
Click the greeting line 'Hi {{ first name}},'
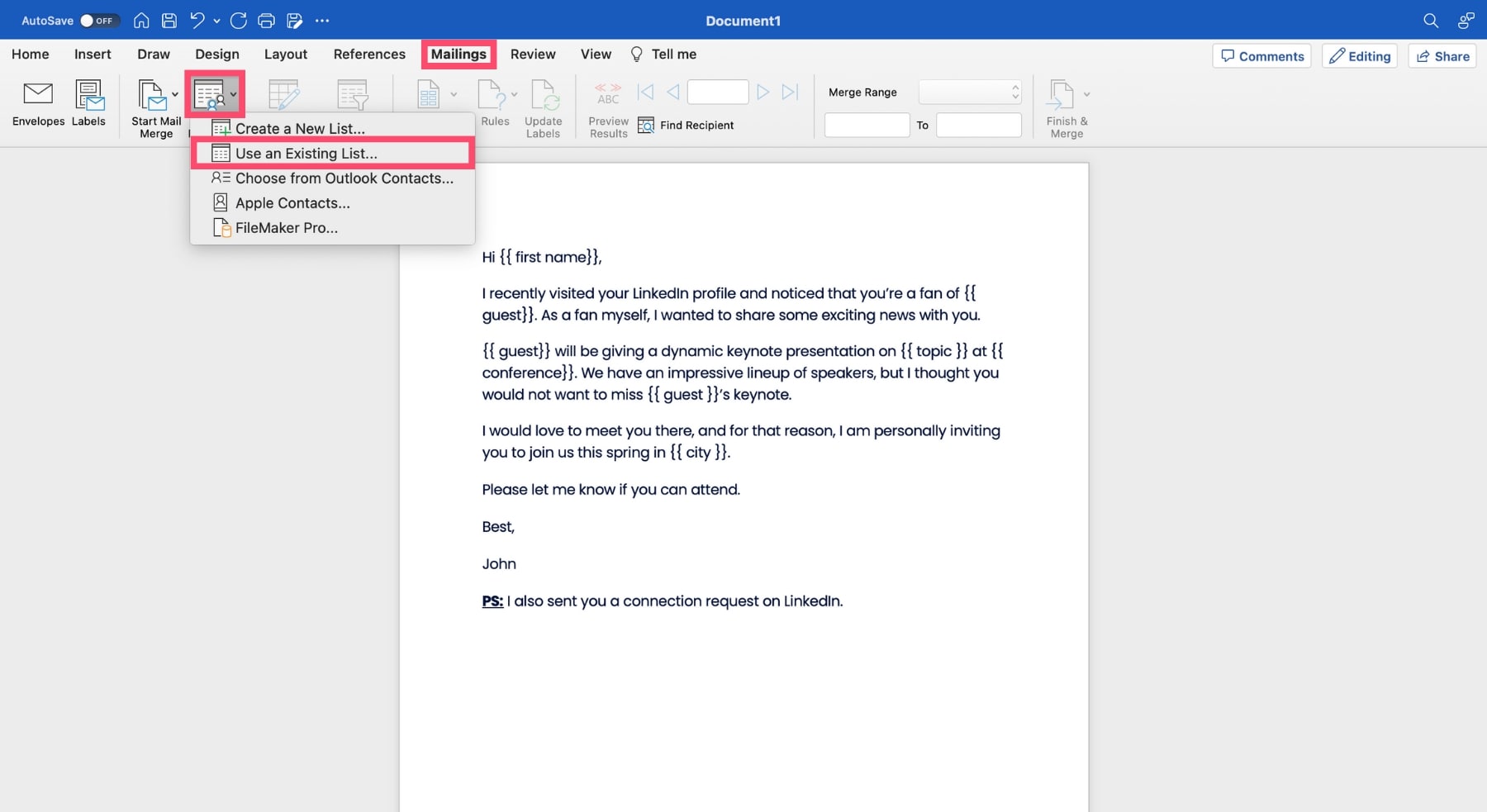click(x=542, y=257)
